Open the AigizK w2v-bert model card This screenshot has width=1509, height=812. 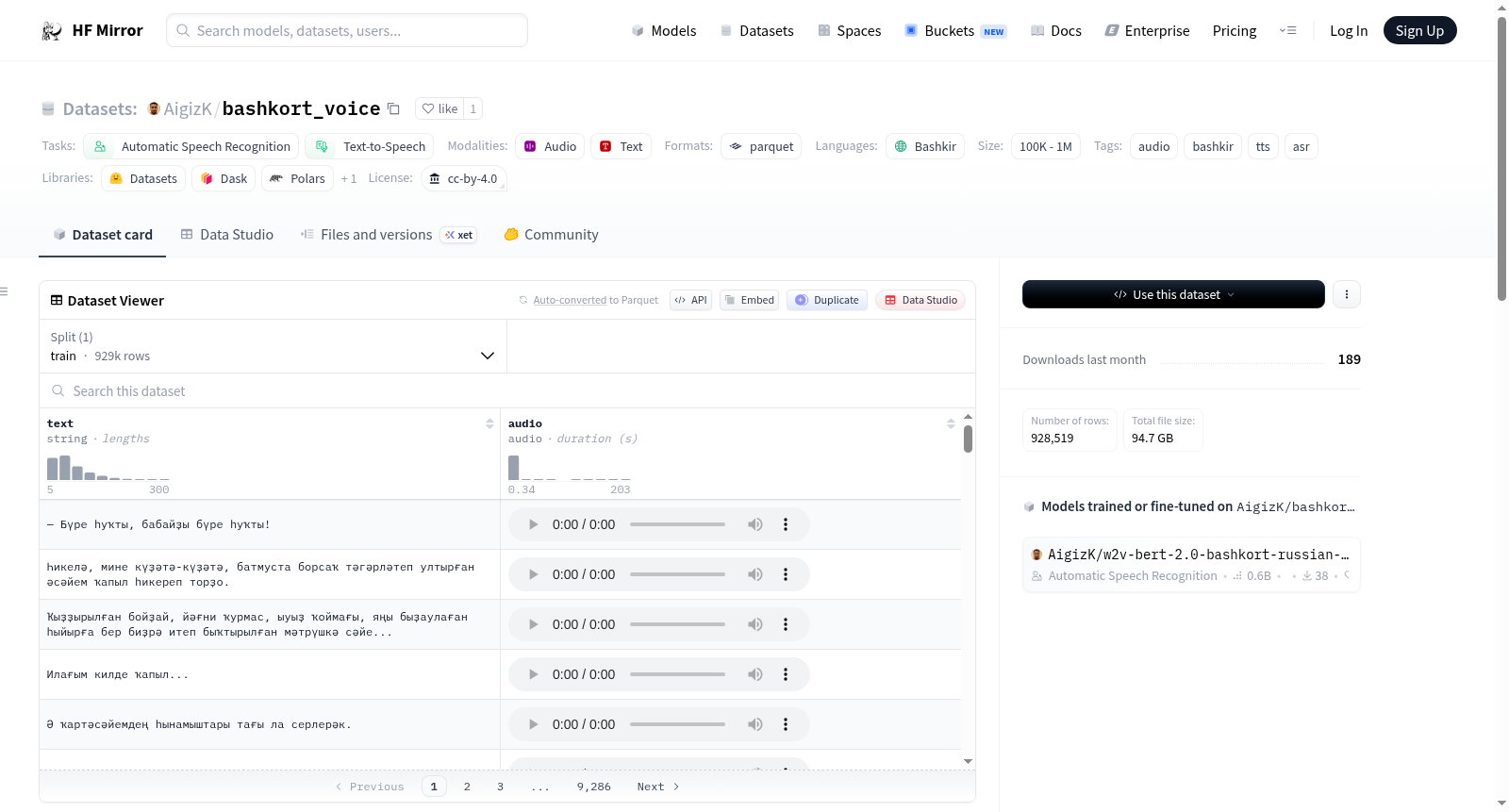(1191, 564)
